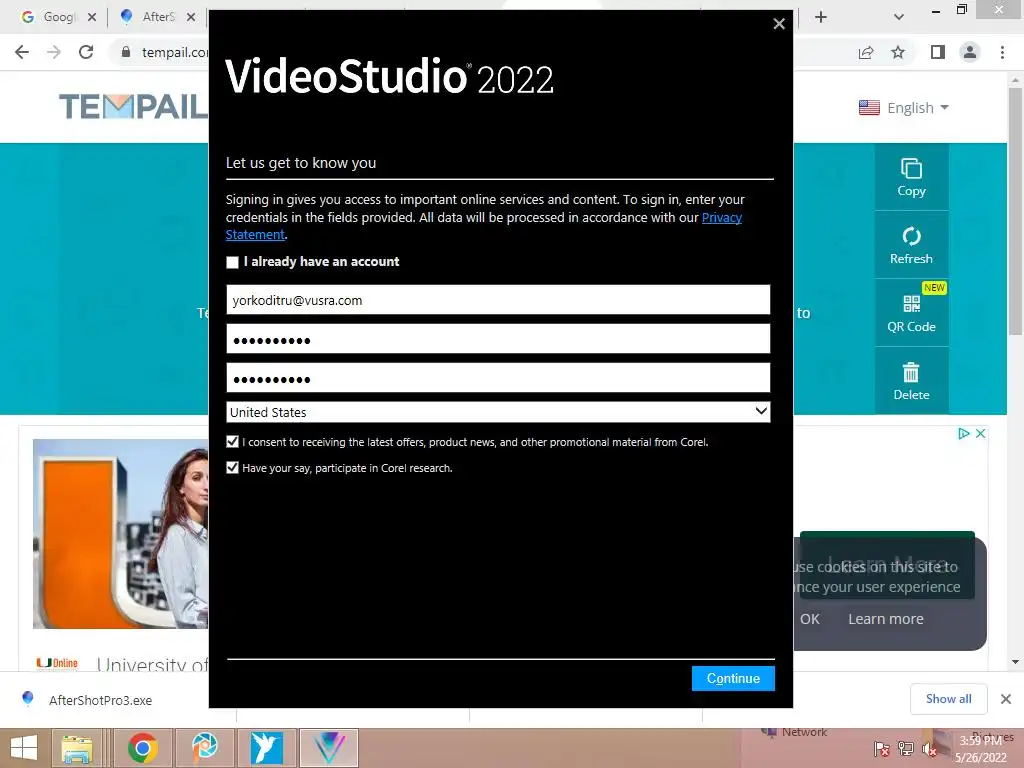The width and height of the screenshot is (1024, 768).
Task: Uncheck participate in Corel research
Action: tap(232, 468)
